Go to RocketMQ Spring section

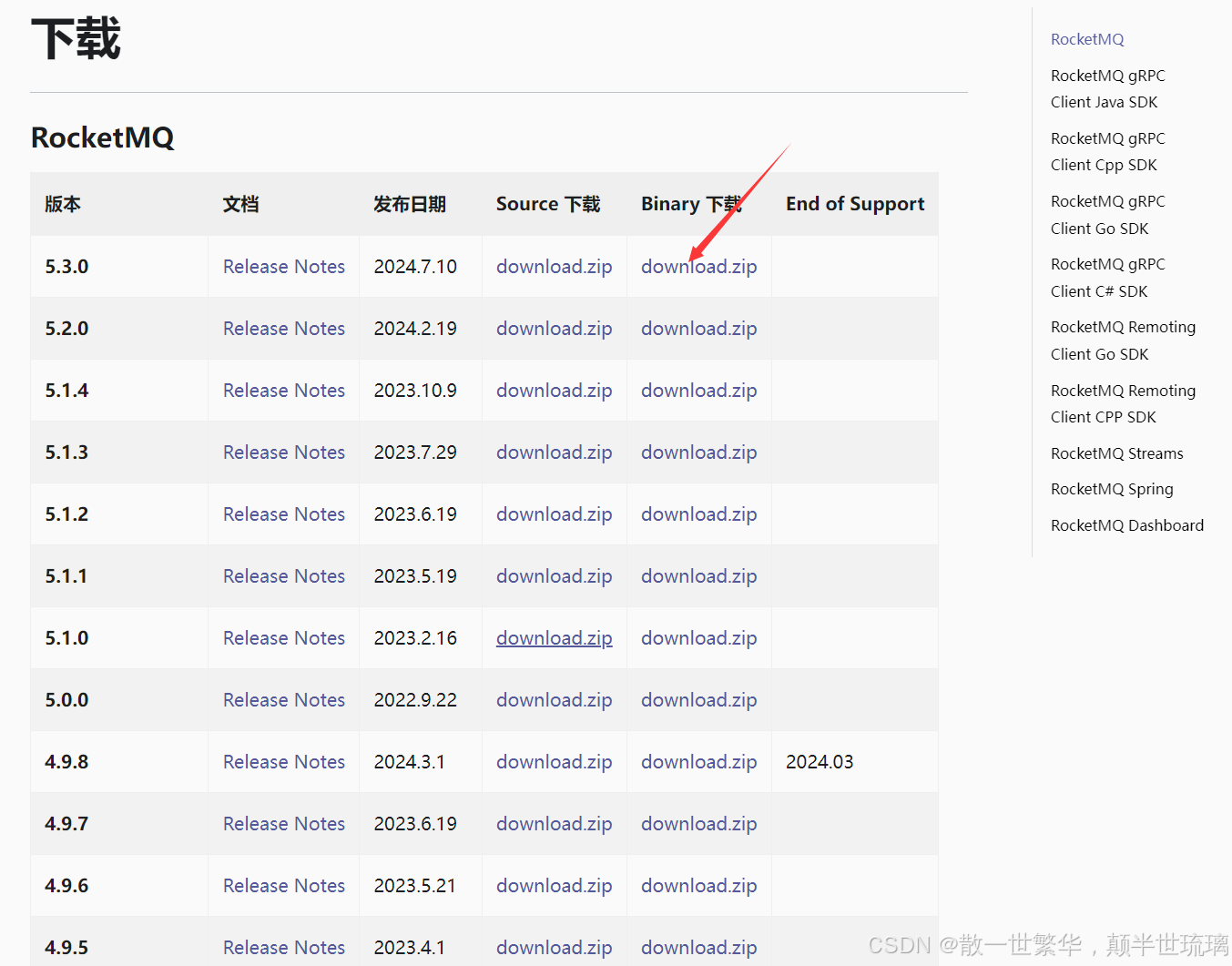coord(1112,489)
